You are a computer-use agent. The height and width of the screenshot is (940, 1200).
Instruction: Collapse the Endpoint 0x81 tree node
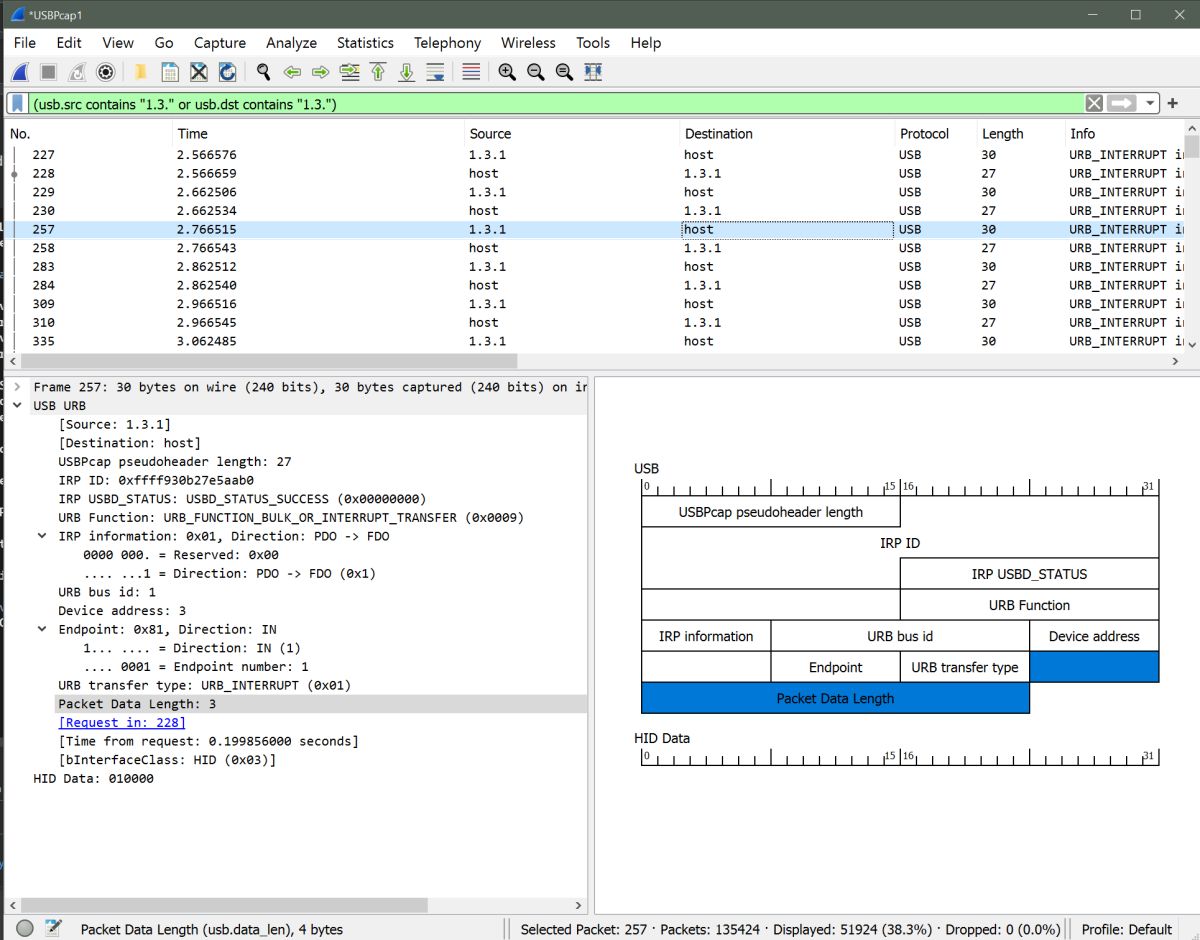[42, 630]
